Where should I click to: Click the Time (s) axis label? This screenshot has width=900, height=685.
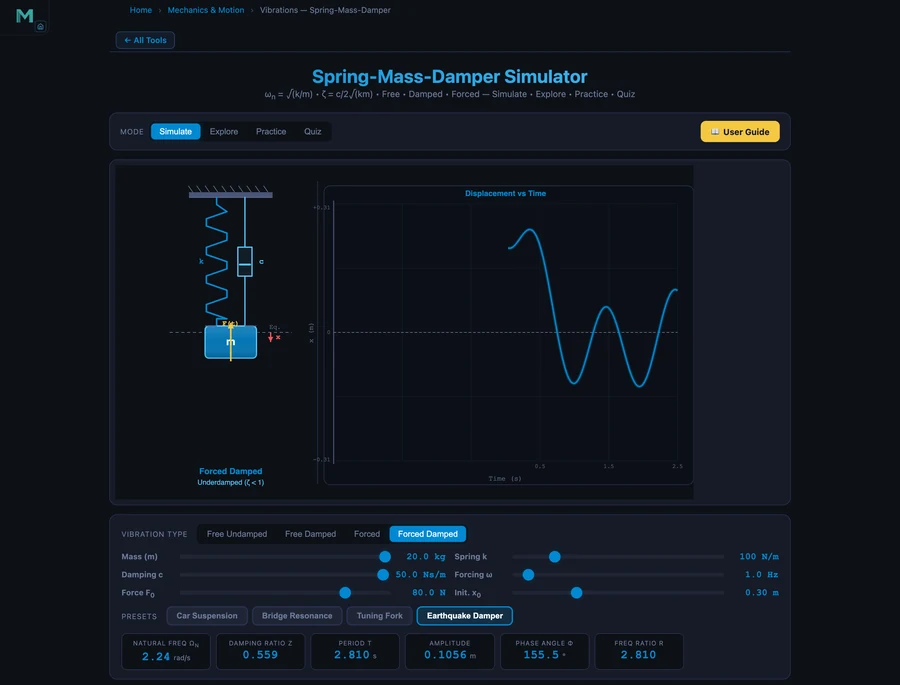tap(505, 478)
